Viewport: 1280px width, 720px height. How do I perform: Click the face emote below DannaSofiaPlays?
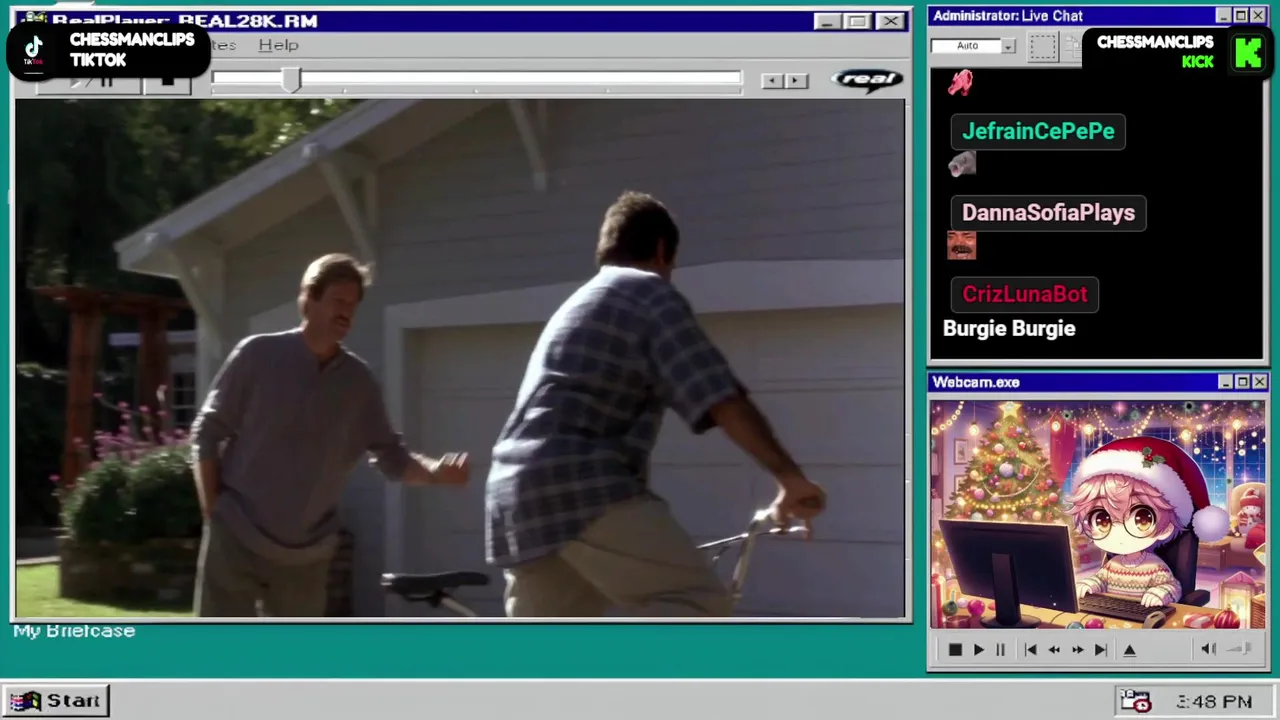click(961, 245)
